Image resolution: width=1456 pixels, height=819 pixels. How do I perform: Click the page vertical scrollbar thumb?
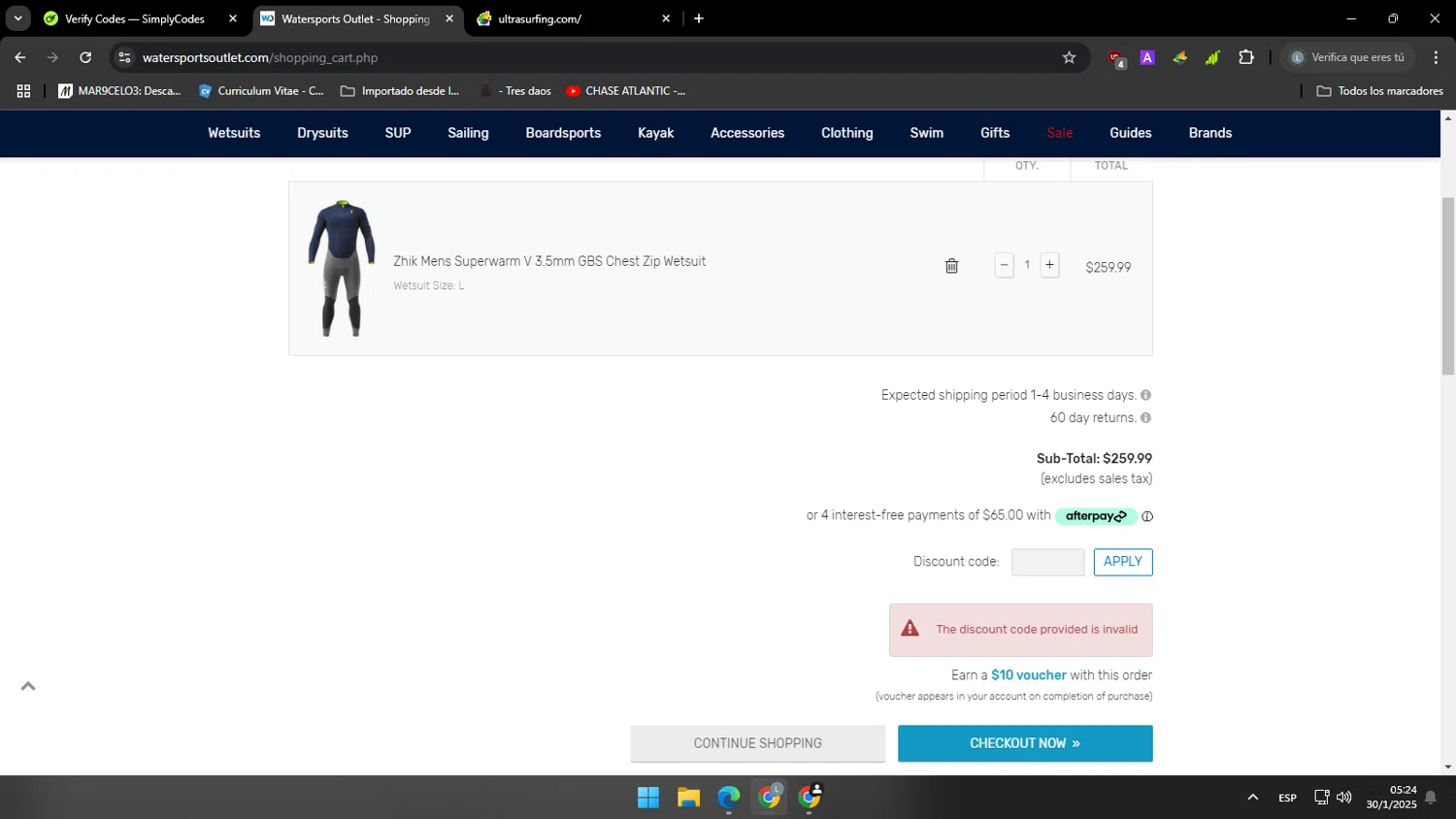point(1447,285)
